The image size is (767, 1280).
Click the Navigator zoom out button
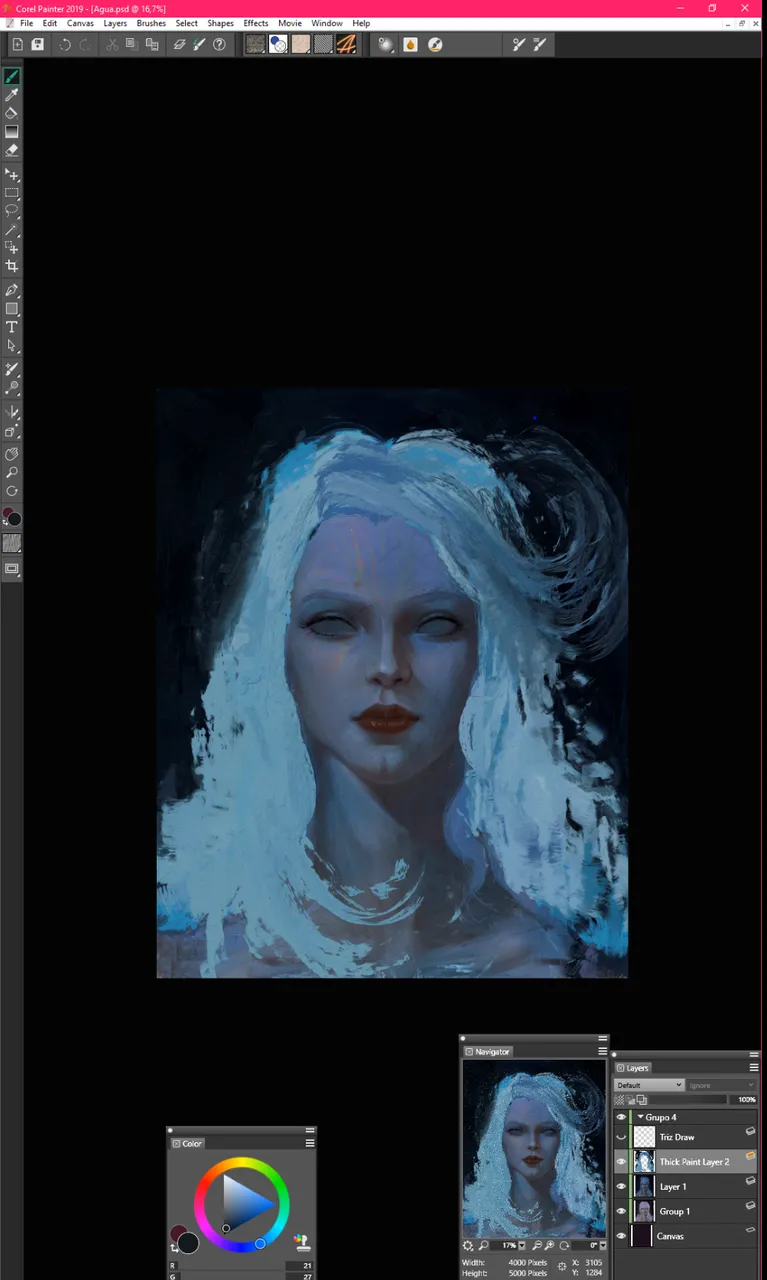[537, 1246]
